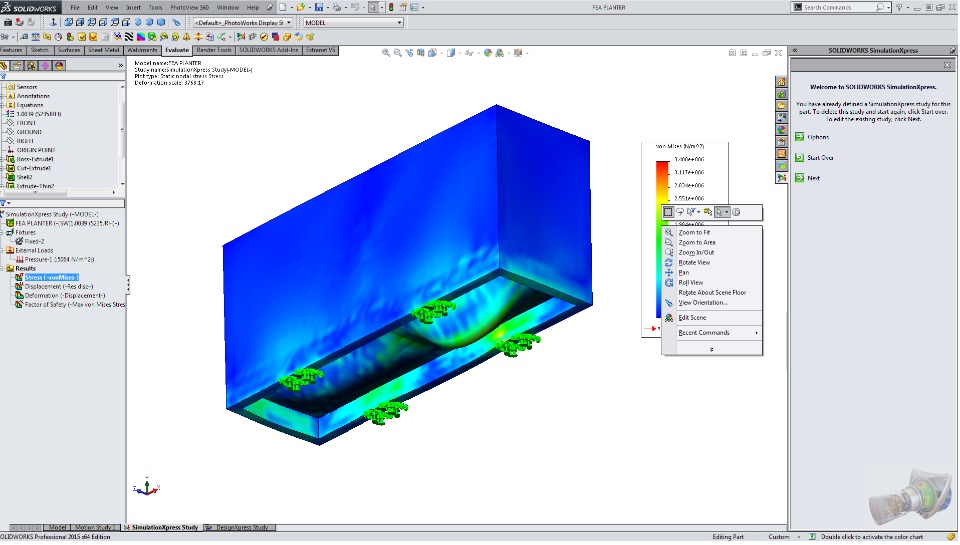Open Recent Commands submenu
Image resolution: width=960 pixels, height=545 pixels.
(712, 333)
